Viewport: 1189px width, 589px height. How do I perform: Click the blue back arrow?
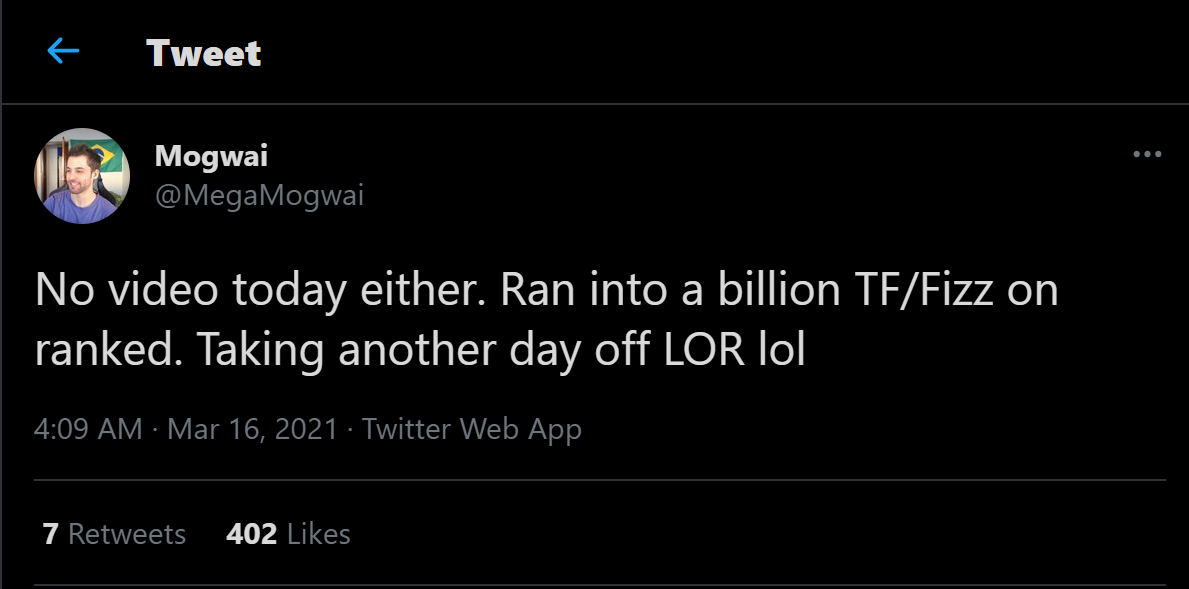click(63, 52)
